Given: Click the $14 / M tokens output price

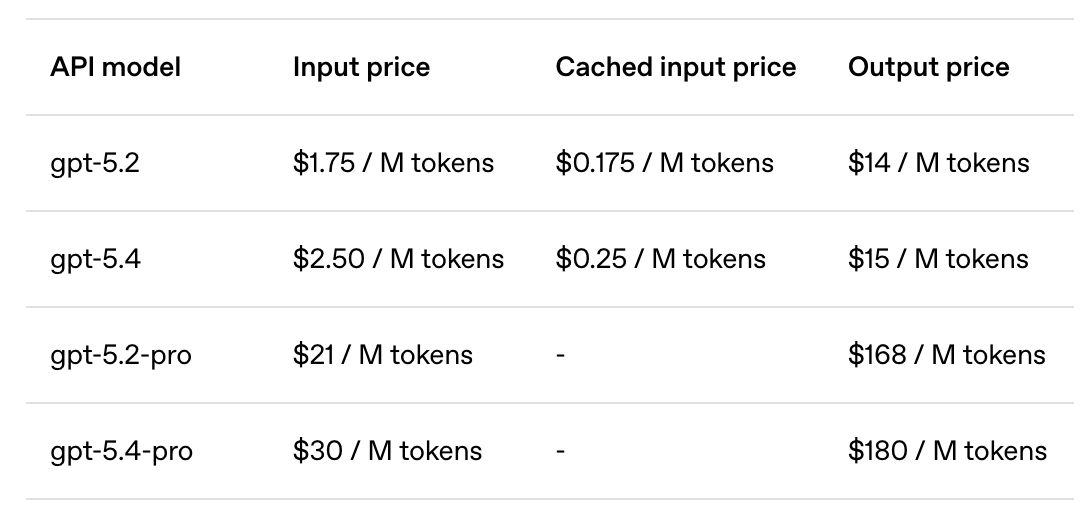Looking at the screenshot, I should (938, 163).
